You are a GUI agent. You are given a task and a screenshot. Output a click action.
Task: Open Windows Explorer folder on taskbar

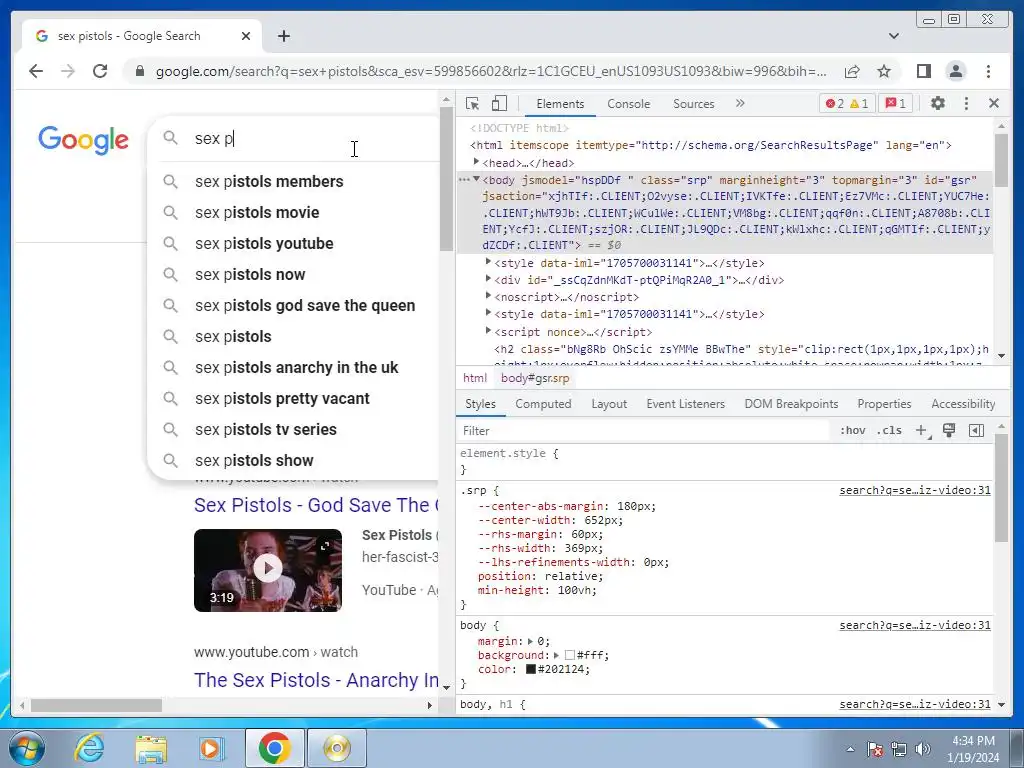tap(150, 748)
